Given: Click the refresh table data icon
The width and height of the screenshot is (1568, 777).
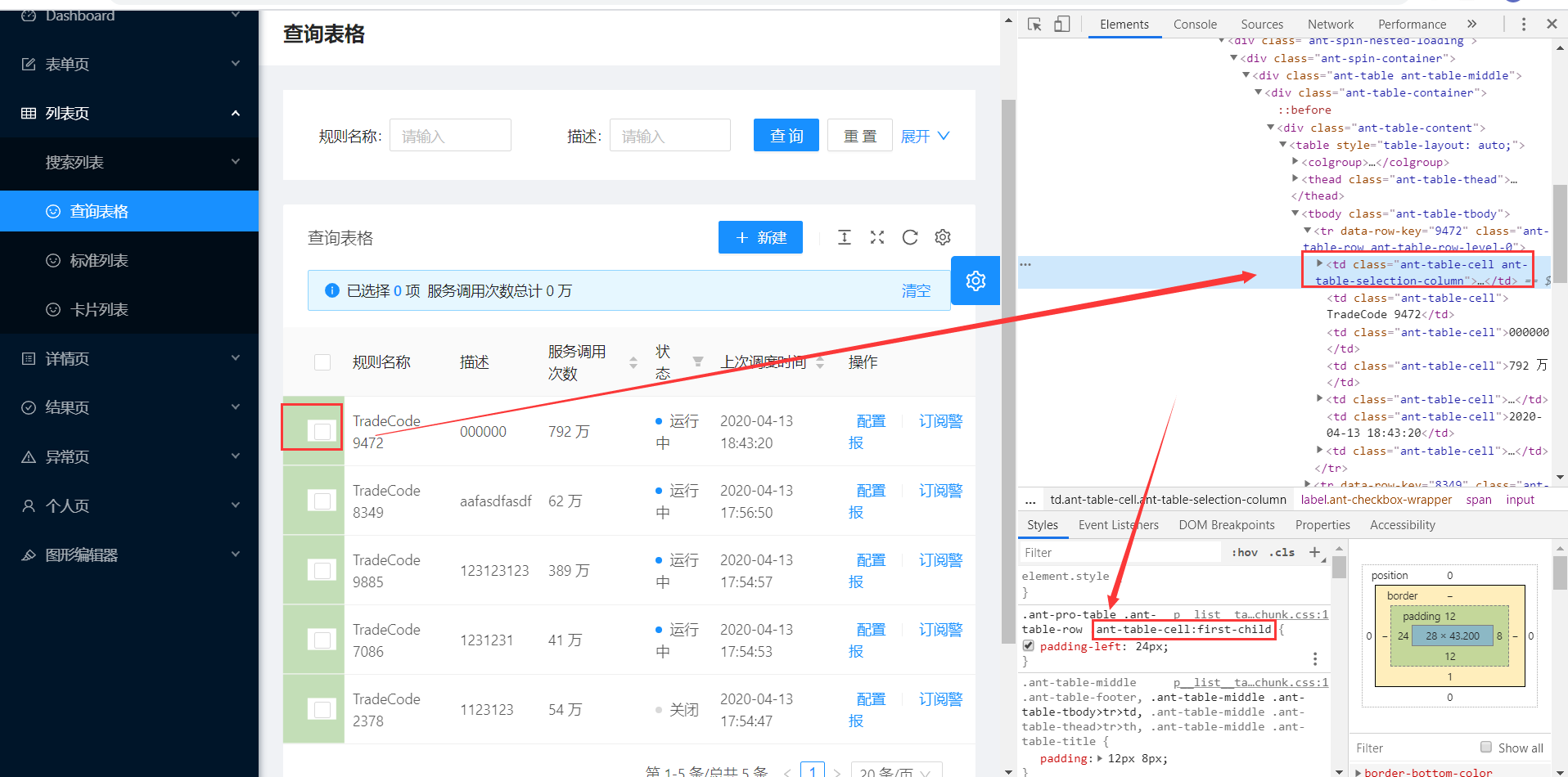Looking at the screenshot, I should [910, 237].
